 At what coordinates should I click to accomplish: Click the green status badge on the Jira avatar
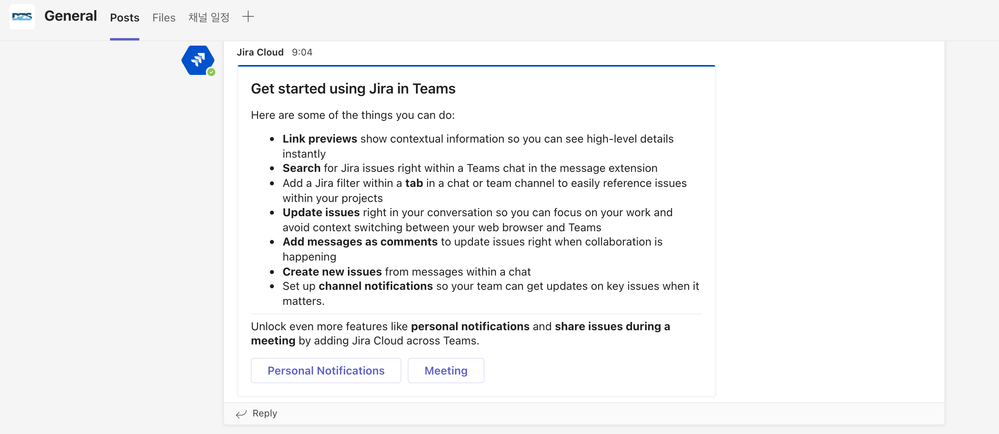coord(211,72)
